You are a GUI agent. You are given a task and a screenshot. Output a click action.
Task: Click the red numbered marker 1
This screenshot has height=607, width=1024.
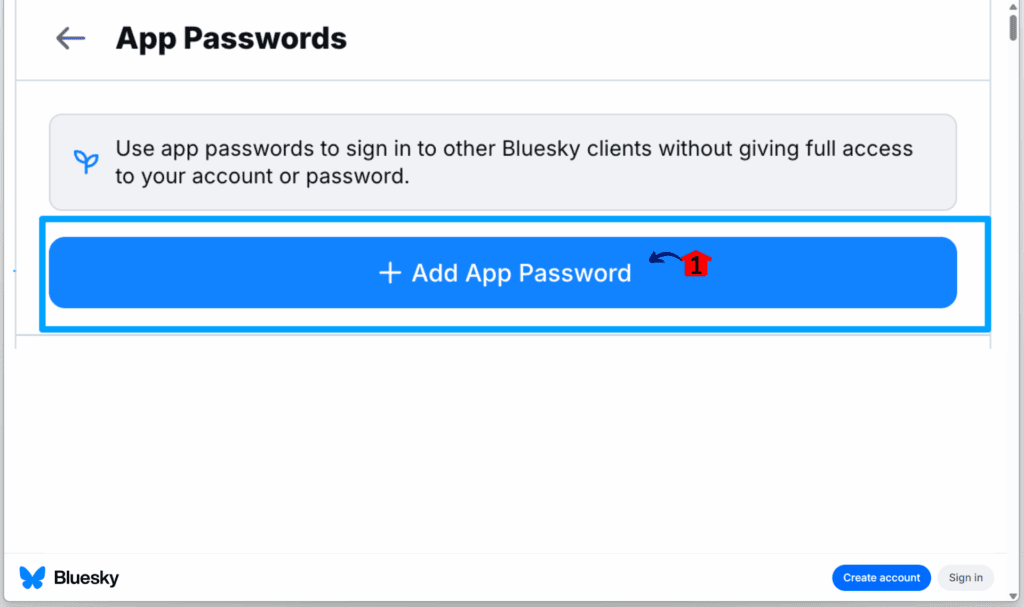tap(696, 265)
